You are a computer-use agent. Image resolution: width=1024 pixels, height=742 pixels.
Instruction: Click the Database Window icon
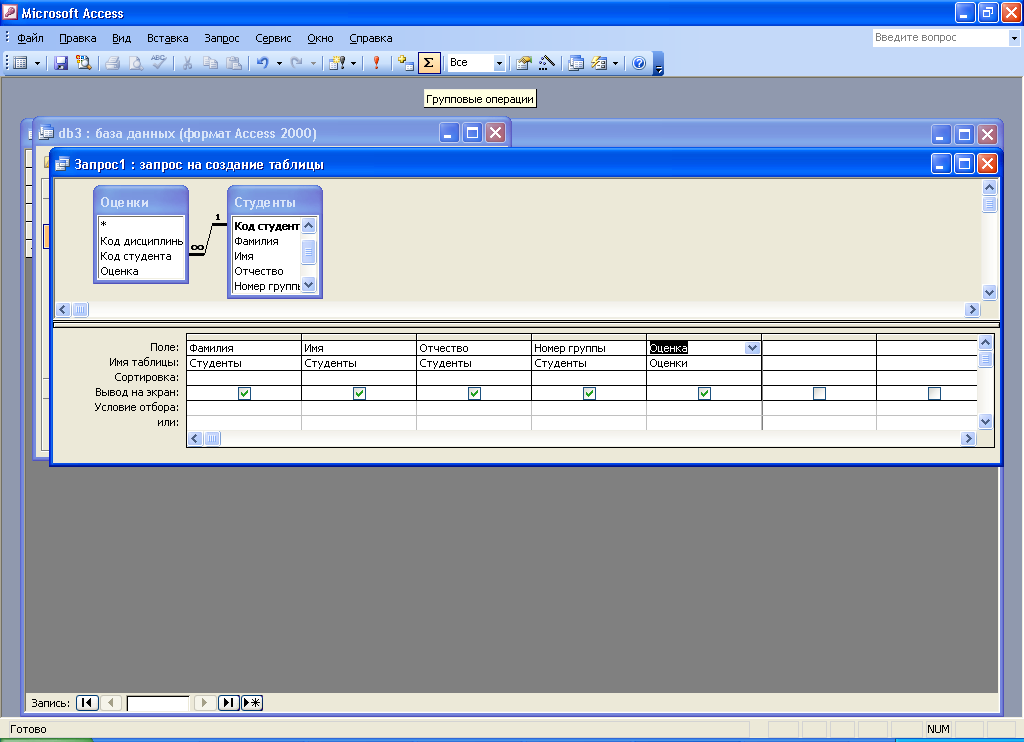pyautogui.click(x=575, y=63)
